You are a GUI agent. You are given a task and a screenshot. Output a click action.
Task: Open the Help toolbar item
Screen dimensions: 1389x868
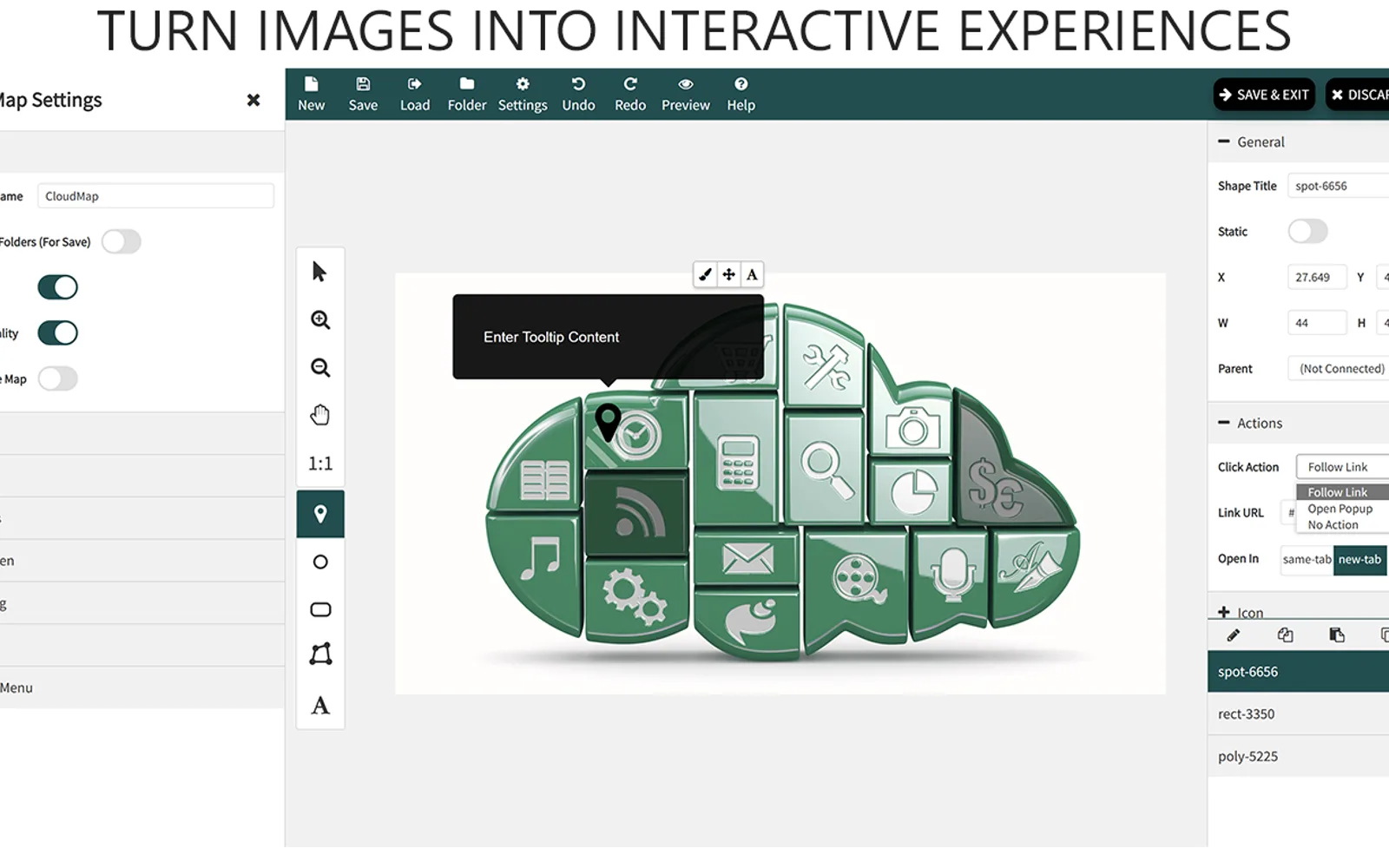741,94
